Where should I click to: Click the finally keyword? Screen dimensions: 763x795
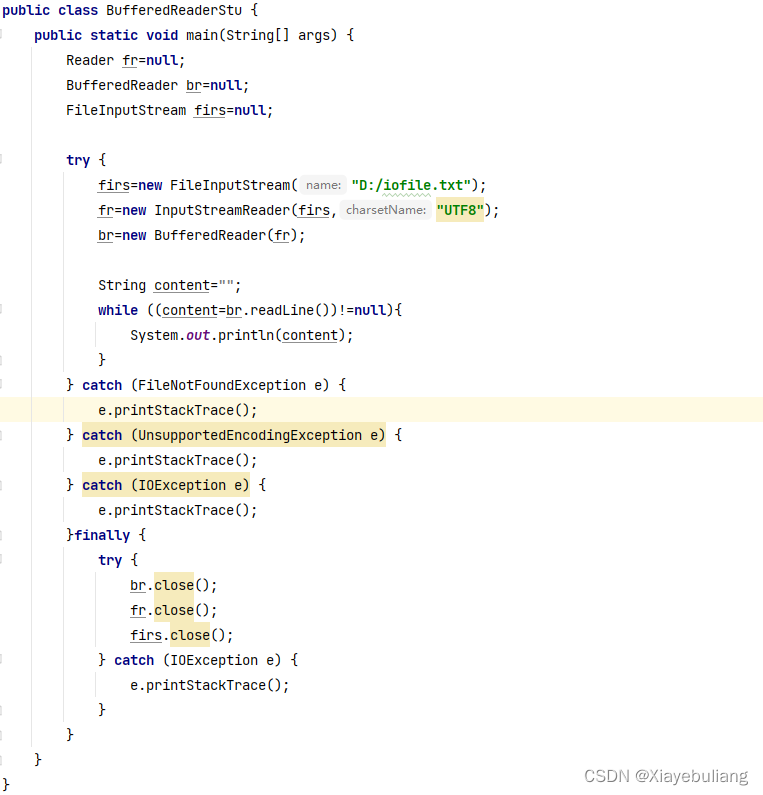point(102,535)
